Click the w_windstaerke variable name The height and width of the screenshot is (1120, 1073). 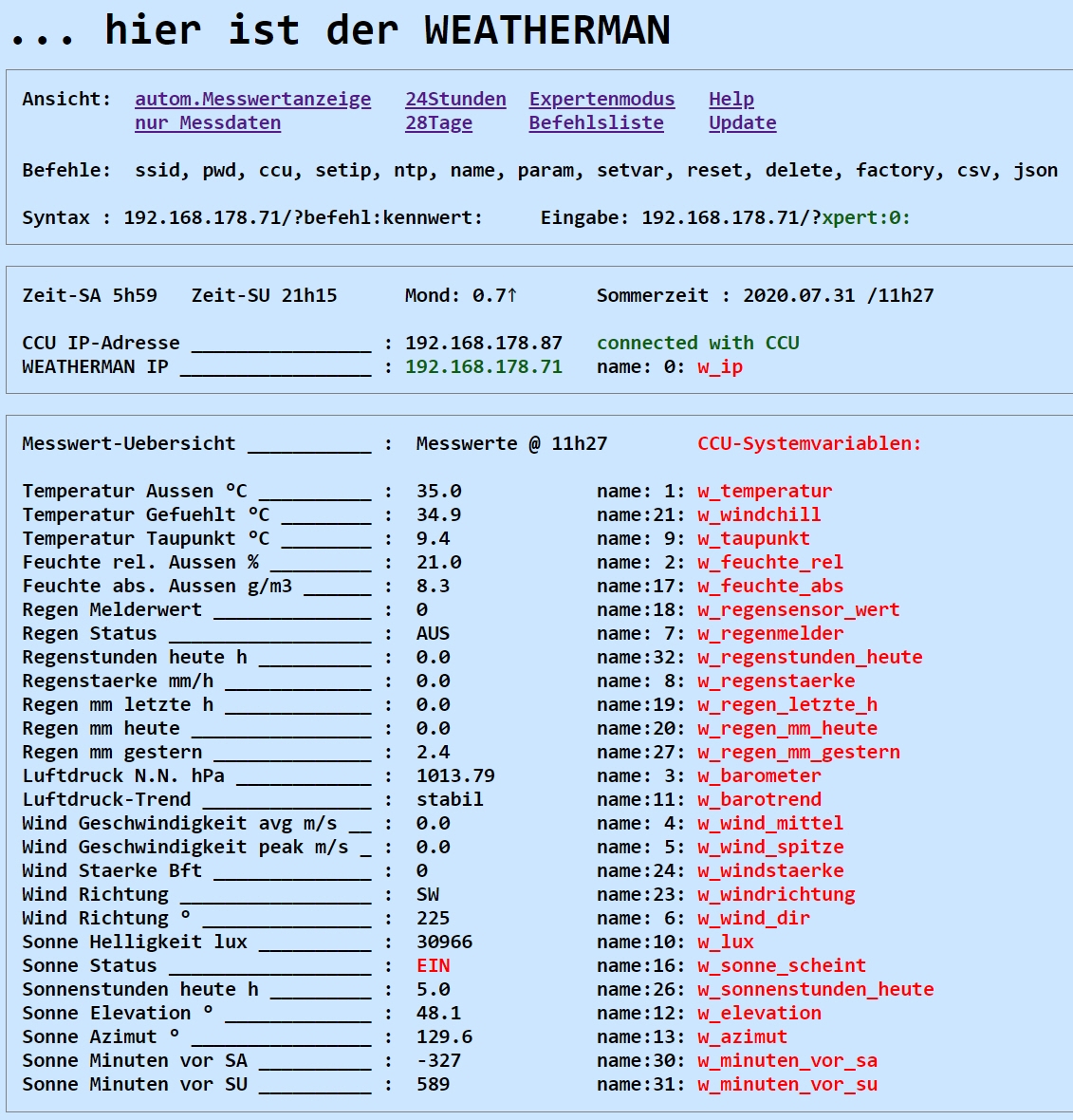[770, 870]
